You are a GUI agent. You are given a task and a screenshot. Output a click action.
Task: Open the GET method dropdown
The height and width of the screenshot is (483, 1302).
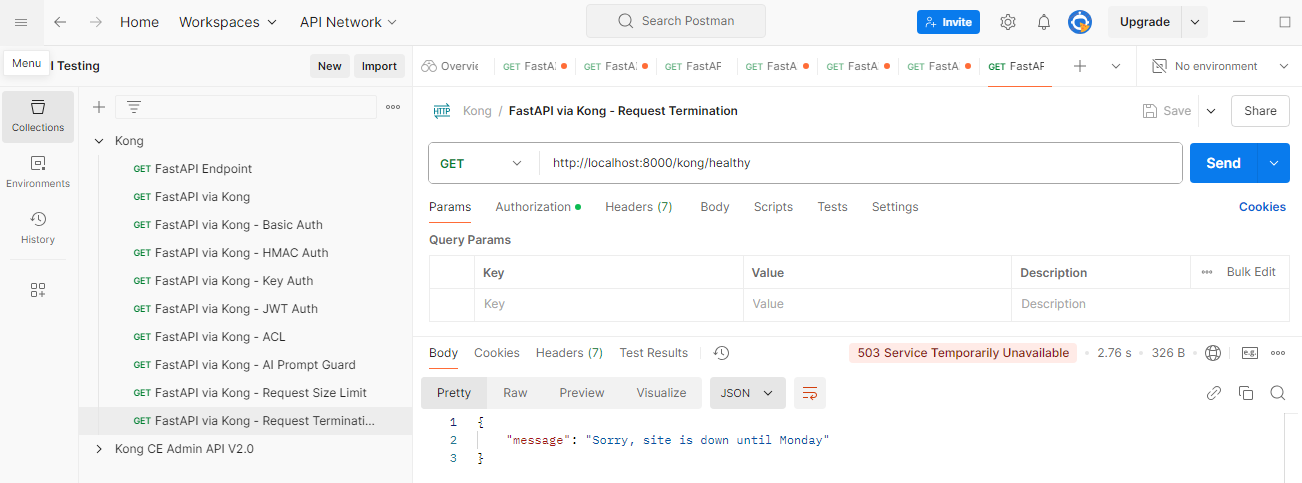tap(481, 163)
